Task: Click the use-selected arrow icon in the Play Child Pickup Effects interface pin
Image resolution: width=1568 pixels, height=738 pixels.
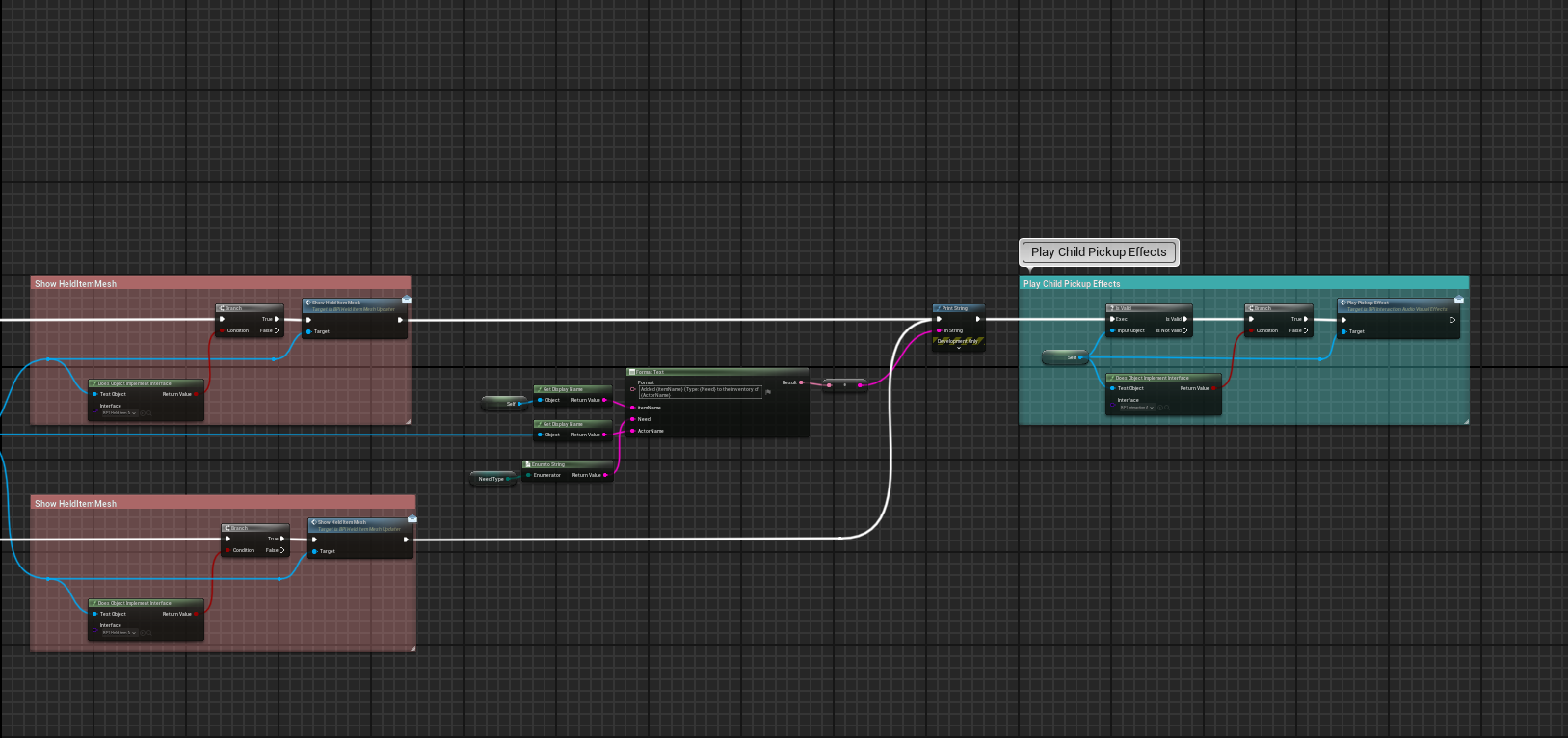Action: 1161,407
